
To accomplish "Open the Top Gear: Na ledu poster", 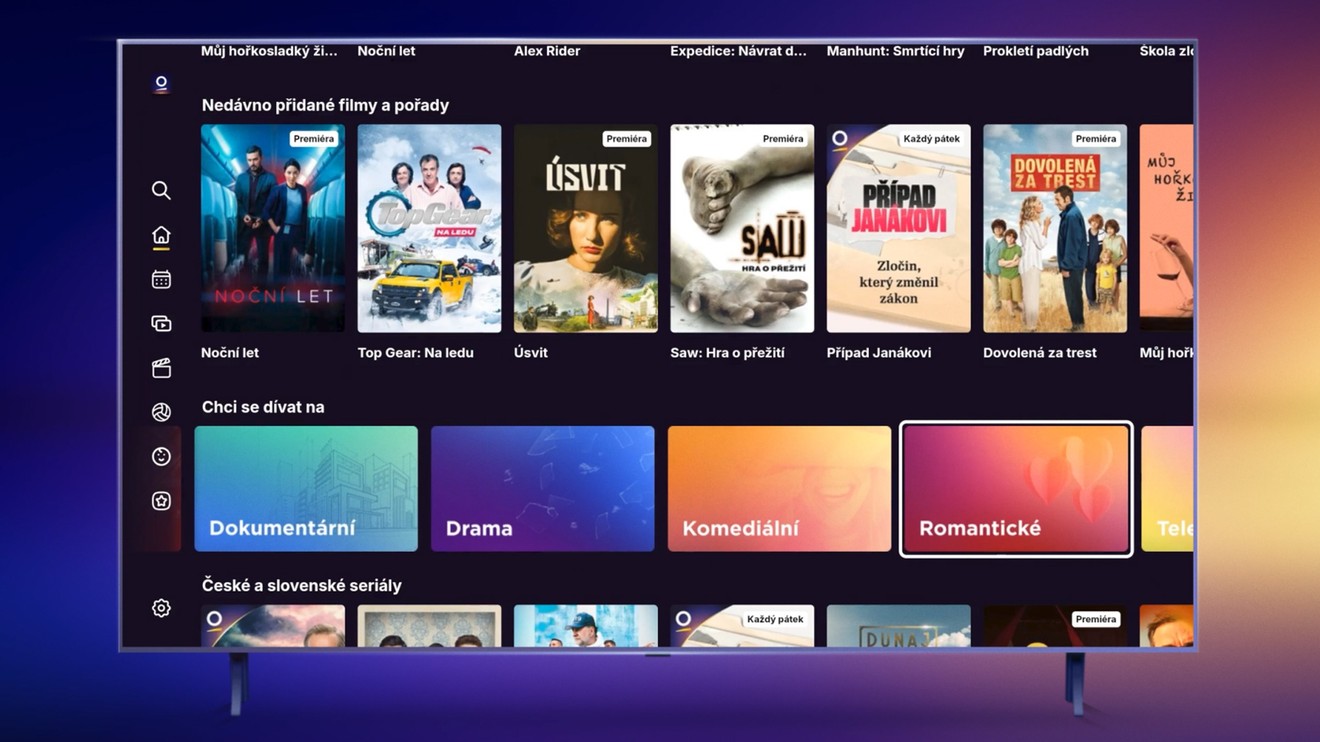I will 429,228.
